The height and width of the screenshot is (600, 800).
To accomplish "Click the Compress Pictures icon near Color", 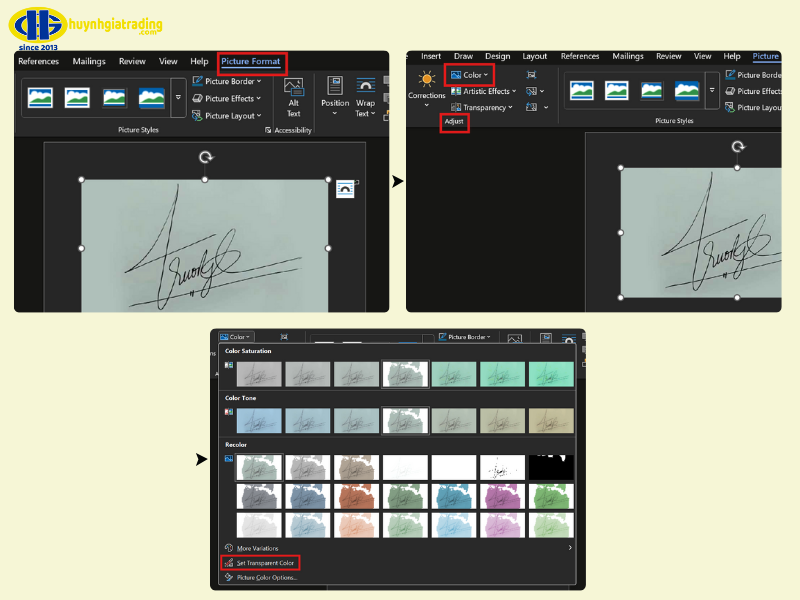I will click(531, 75).
